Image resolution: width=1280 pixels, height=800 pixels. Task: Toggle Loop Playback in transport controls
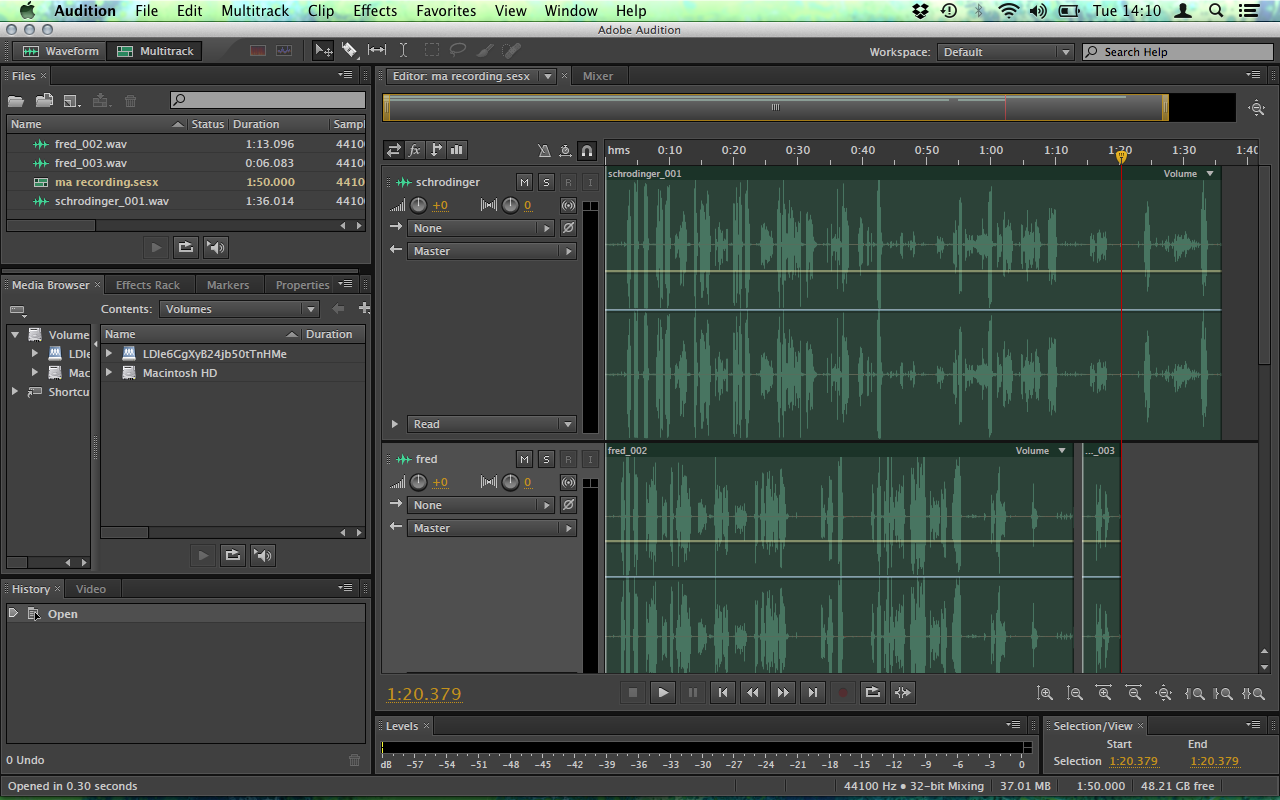(873, 692)
